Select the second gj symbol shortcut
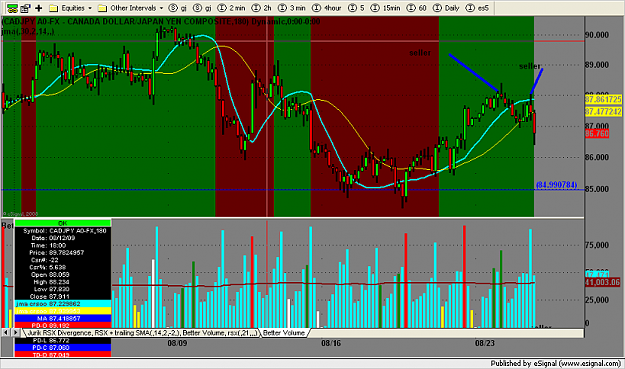Viewport: 625px width, 369px height. (202, 8)
